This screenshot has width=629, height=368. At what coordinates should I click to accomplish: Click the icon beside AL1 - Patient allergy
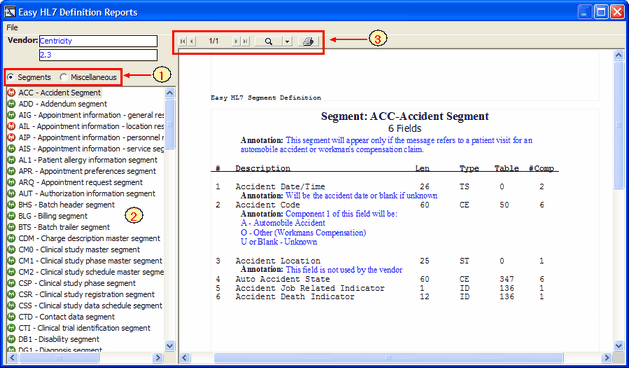point(12,160)
